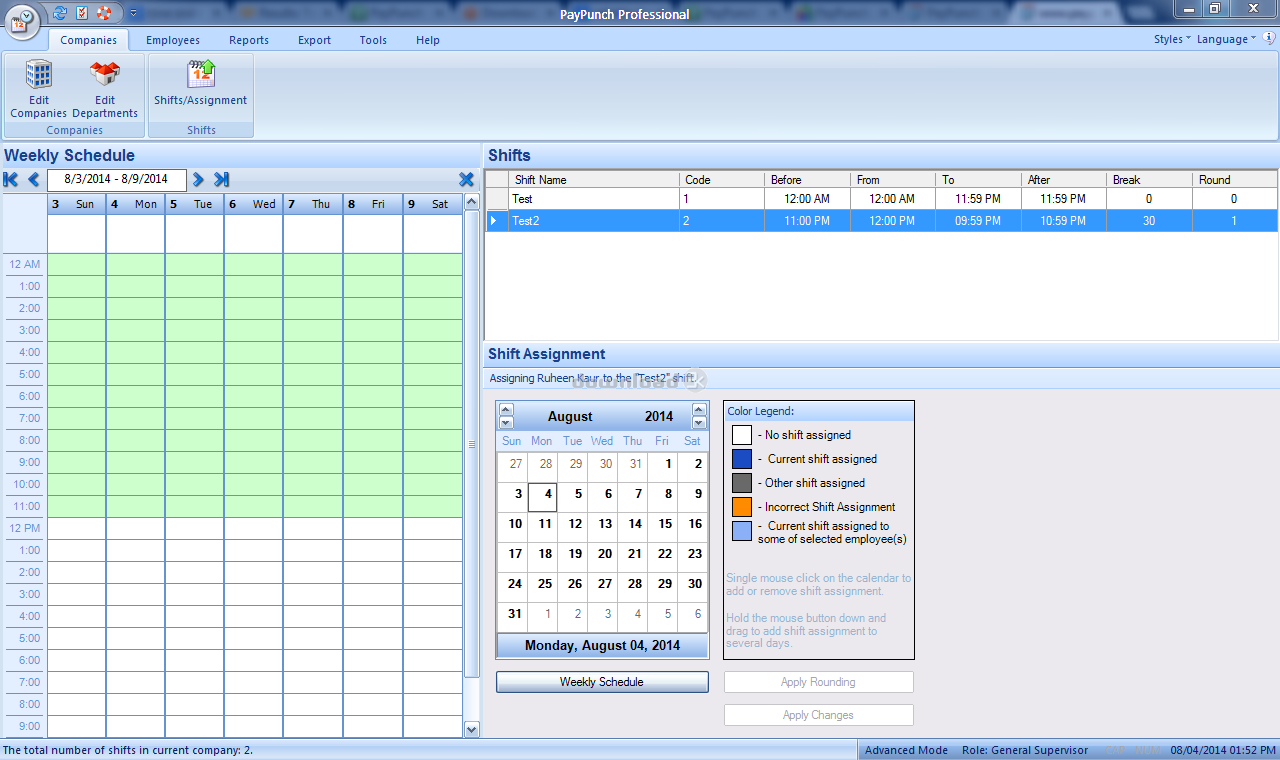Close the Weekly Schedule panel

pos(466,180)
